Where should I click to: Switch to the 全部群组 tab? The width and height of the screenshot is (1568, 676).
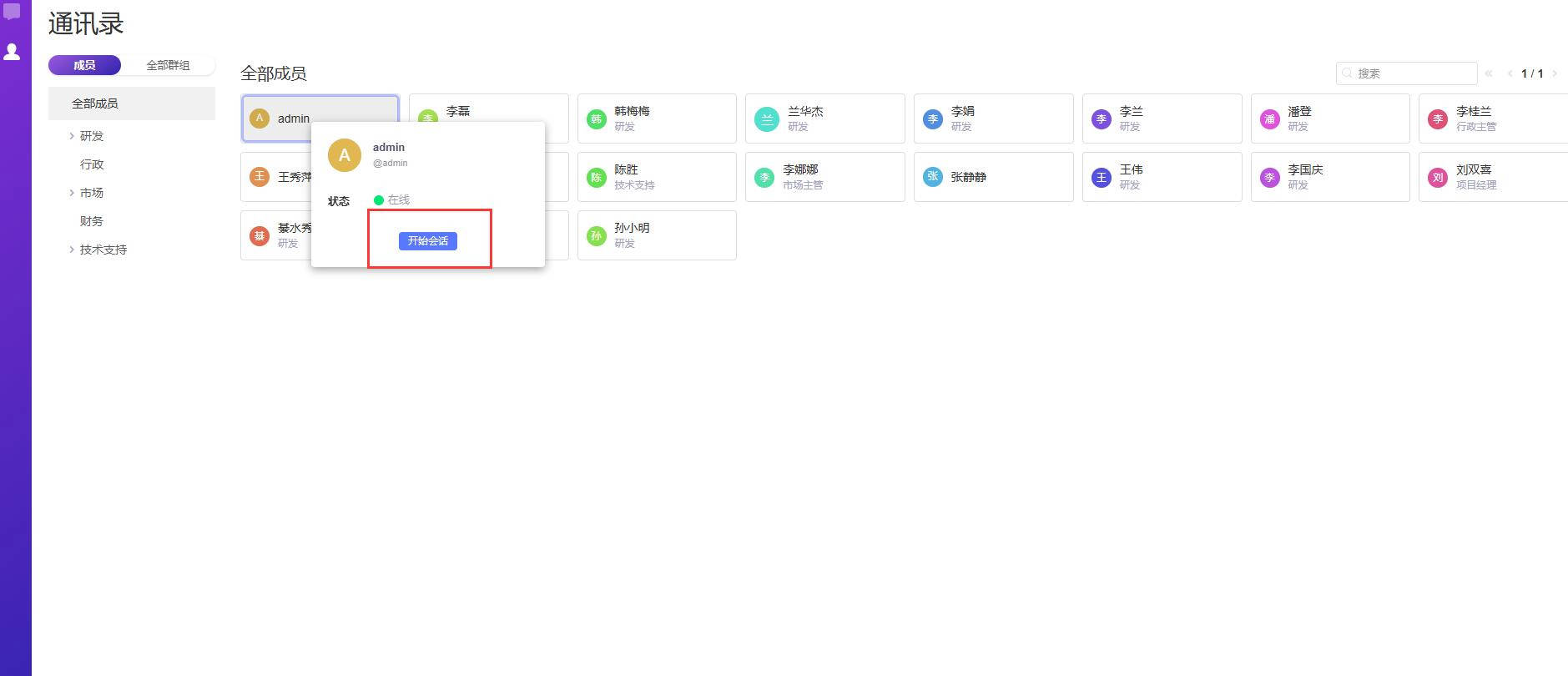[x=168, y=65]
